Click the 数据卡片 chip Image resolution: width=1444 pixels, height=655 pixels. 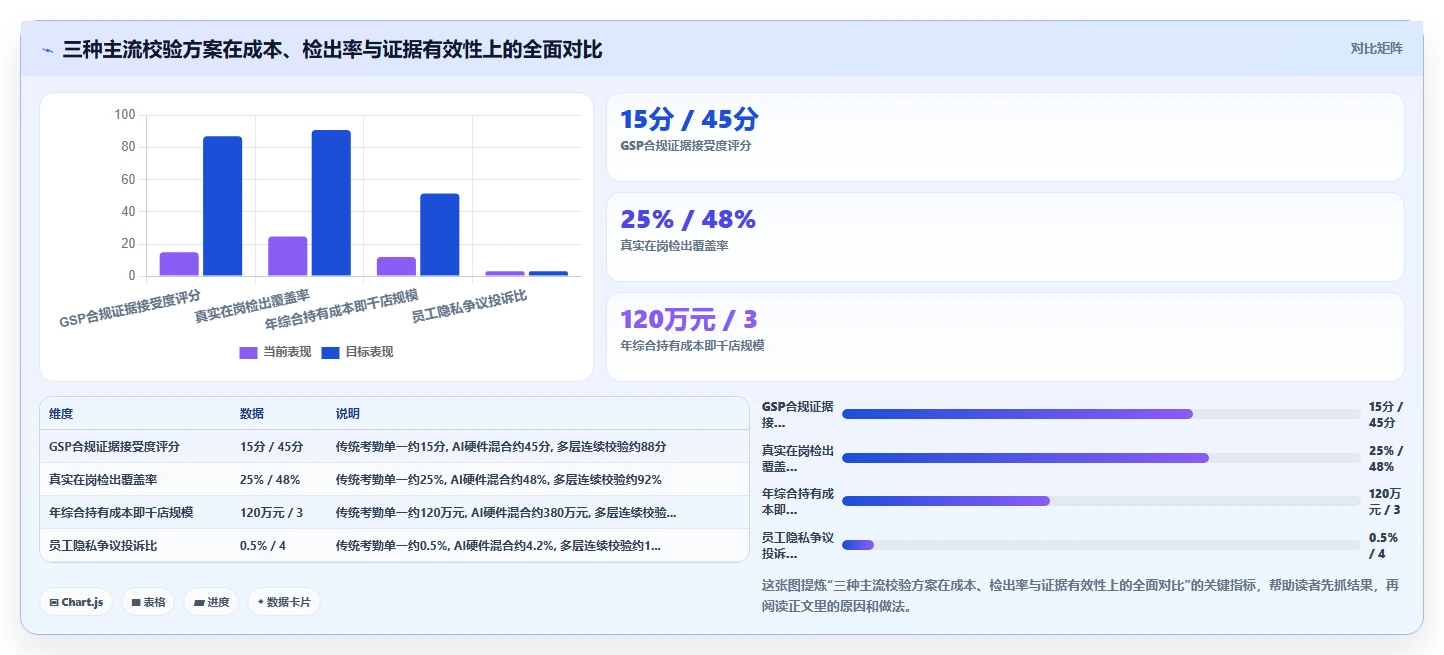[x=284, y=602]
